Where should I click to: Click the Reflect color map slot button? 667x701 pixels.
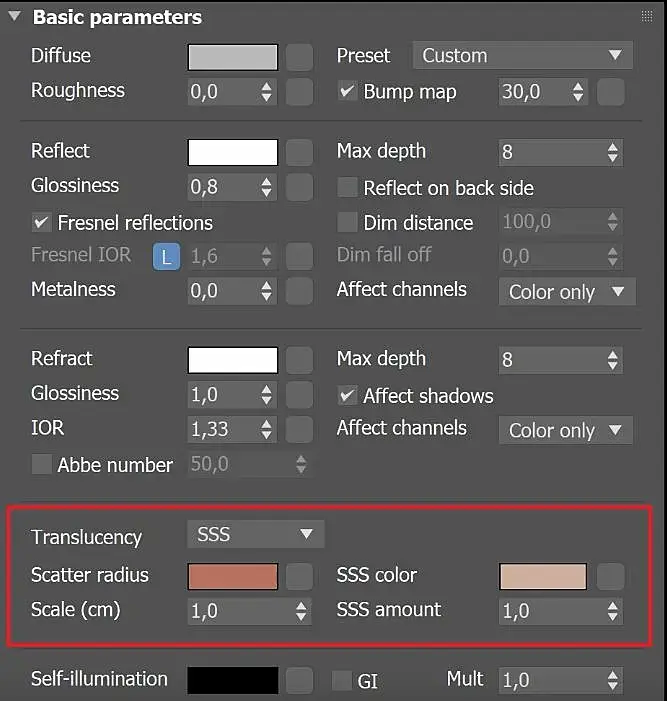point(300,152)
